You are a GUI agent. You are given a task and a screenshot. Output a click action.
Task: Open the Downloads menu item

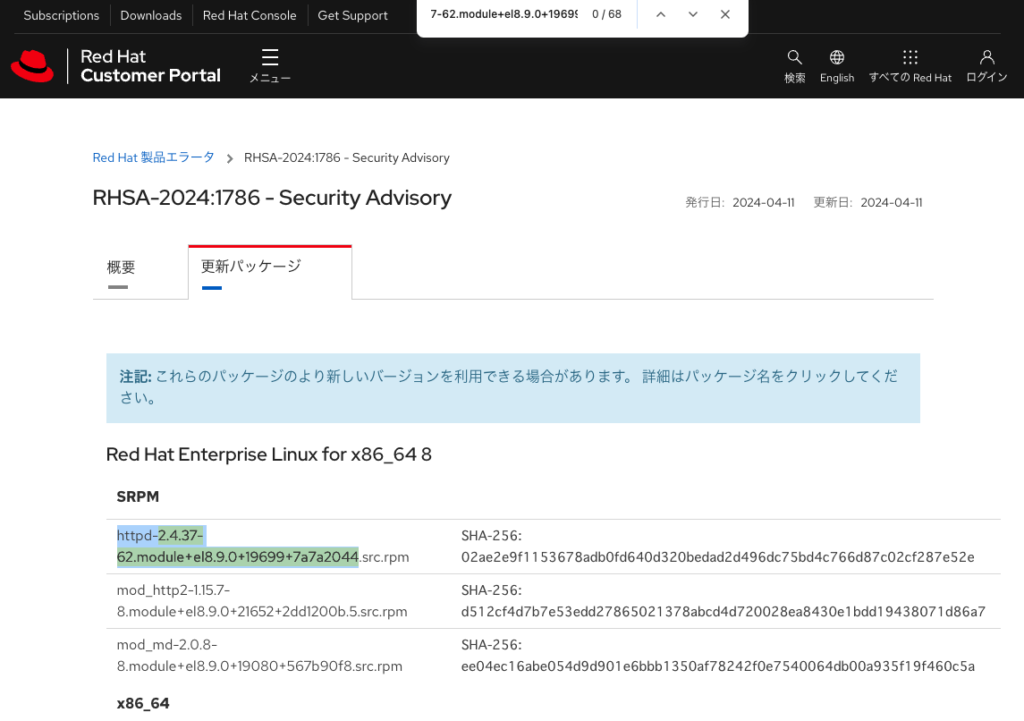[x=150, y=15]
